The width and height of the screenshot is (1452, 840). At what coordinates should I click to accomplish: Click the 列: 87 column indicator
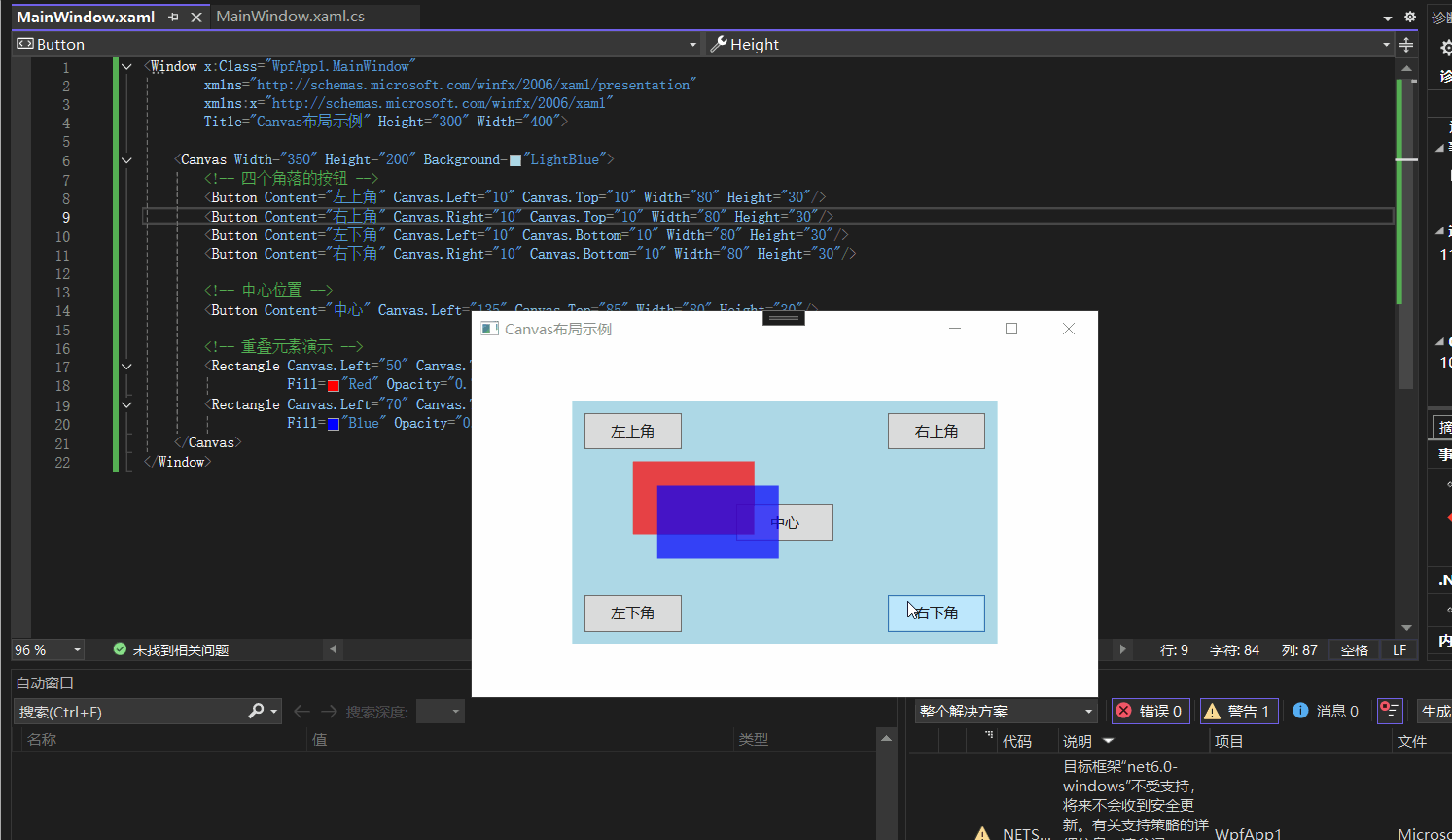click(x=1299, y=650)
